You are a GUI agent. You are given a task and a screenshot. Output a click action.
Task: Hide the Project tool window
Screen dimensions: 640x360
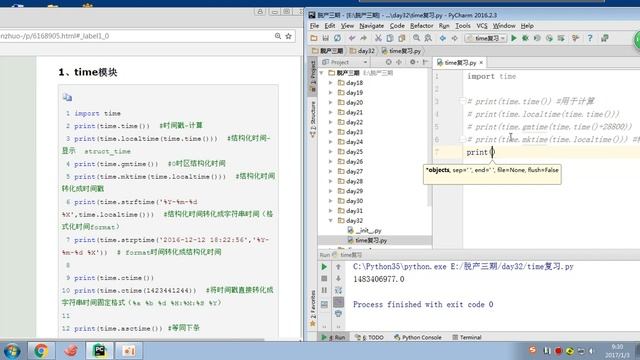pos(426,62)
